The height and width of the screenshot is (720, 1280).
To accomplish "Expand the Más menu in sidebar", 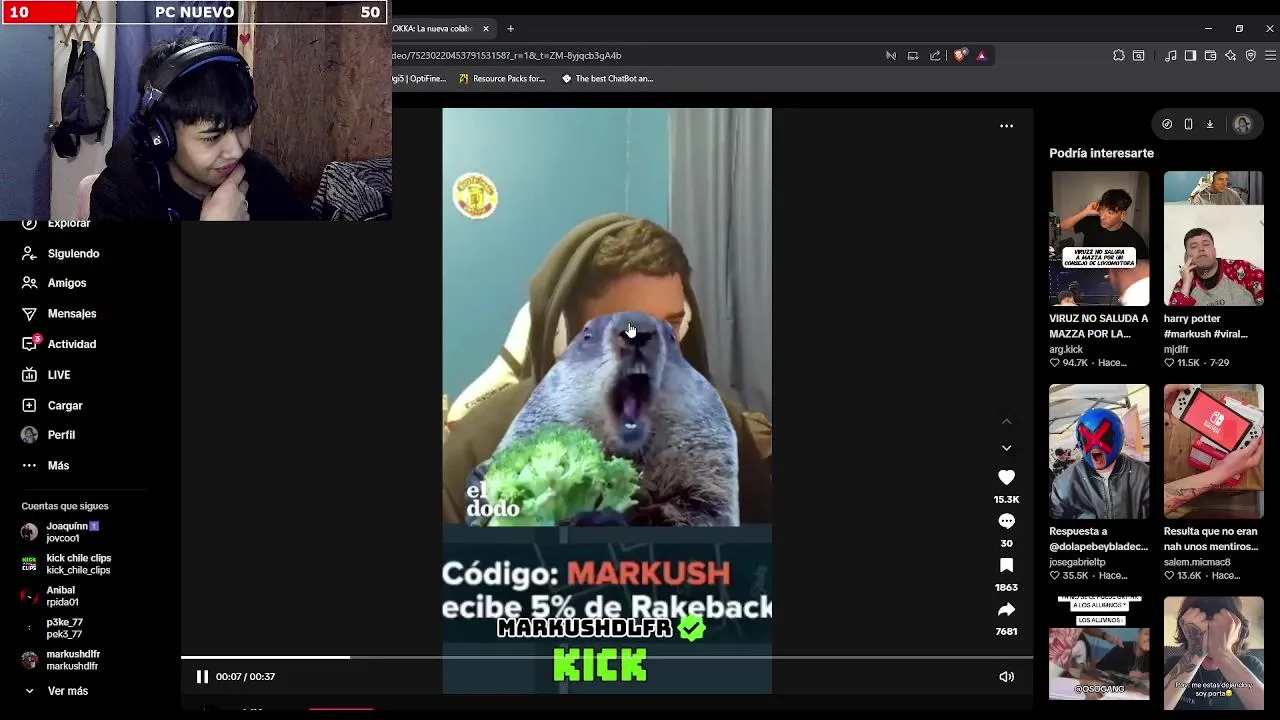I will (58, 466).
